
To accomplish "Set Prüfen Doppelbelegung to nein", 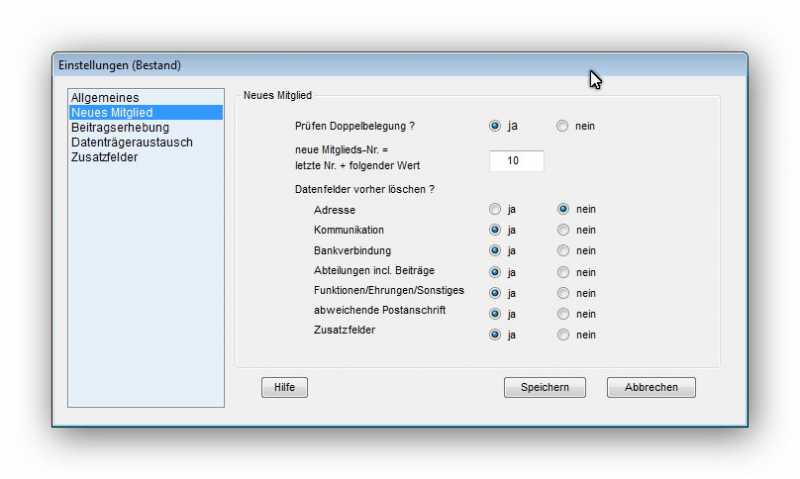I will [x=562, y=127].
